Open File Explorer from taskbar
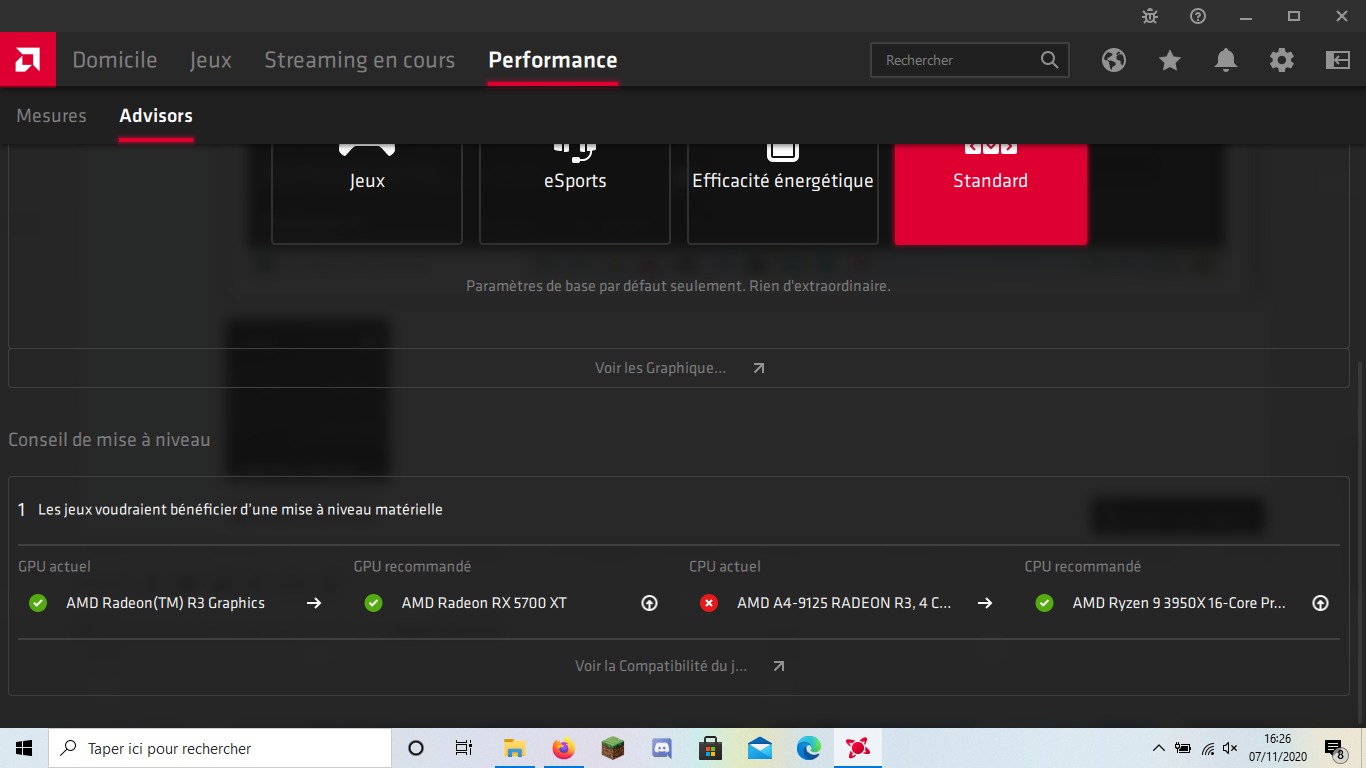 (514, 748)
